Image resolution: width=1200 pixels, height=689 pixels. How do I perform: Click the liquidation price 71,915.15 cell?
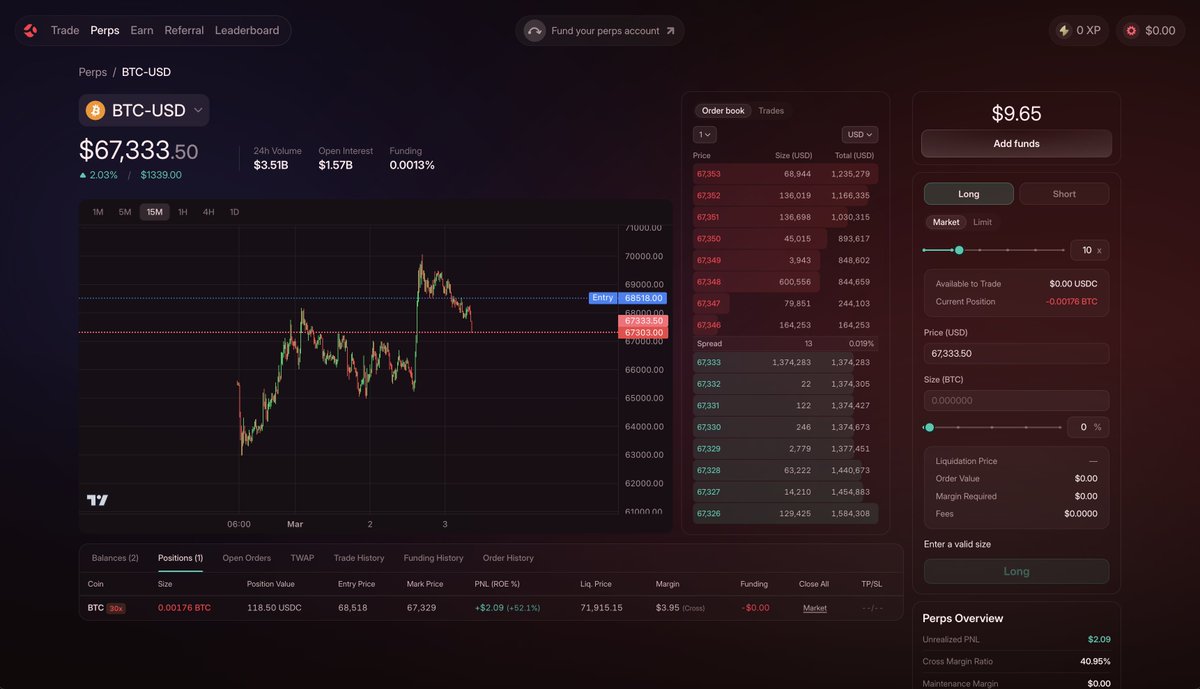[601, 608]
